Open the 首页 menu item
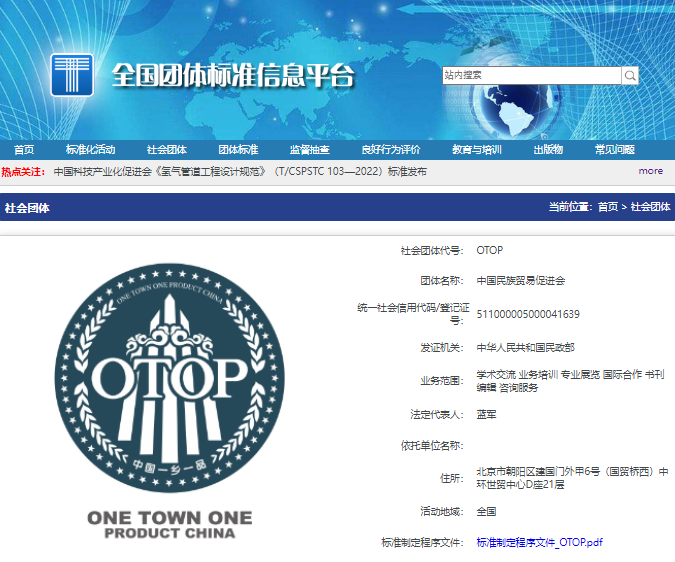Screen dimensions: 675x562 (24, 150)
